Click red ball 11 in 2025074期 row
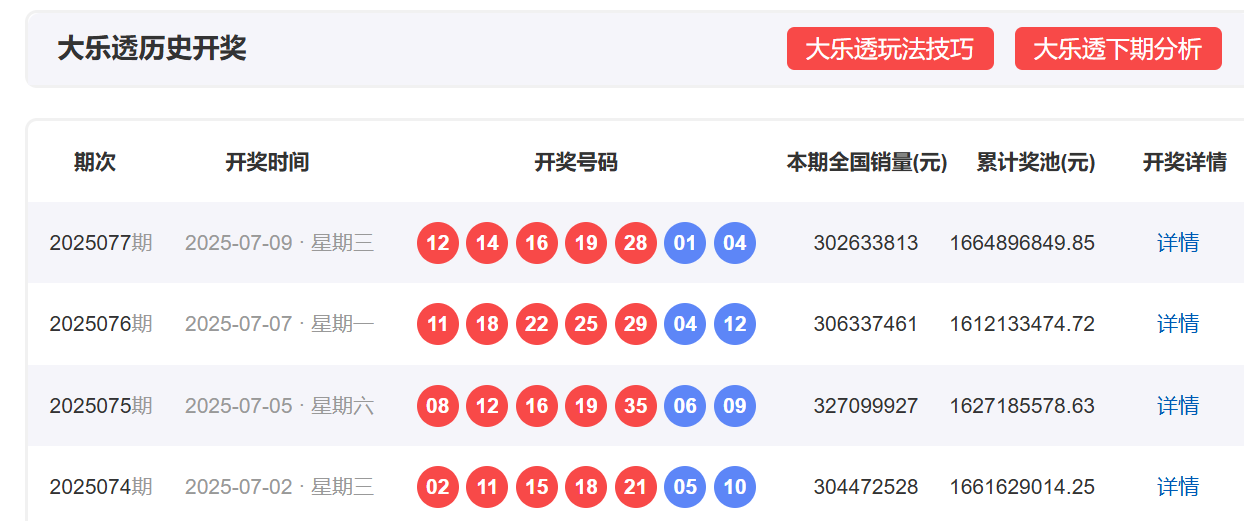 (487, 487)
